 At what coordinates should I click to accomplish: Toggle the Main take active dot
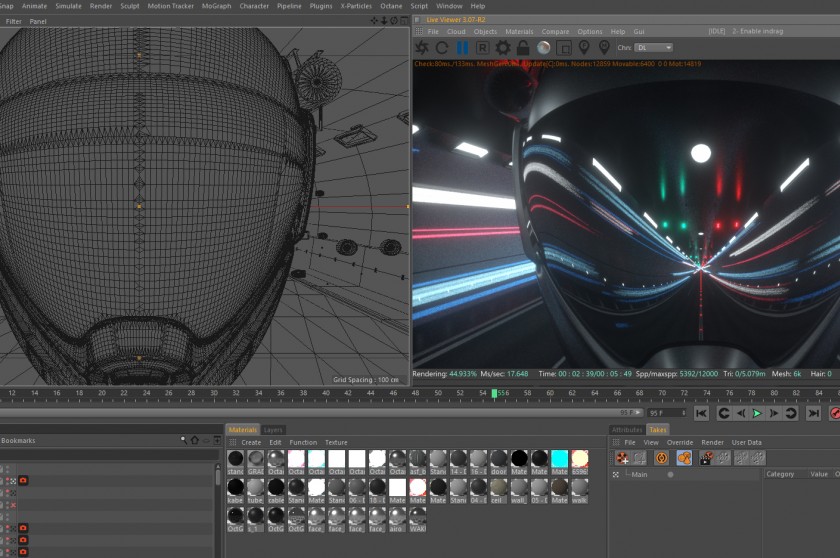[x=670, y=474]
